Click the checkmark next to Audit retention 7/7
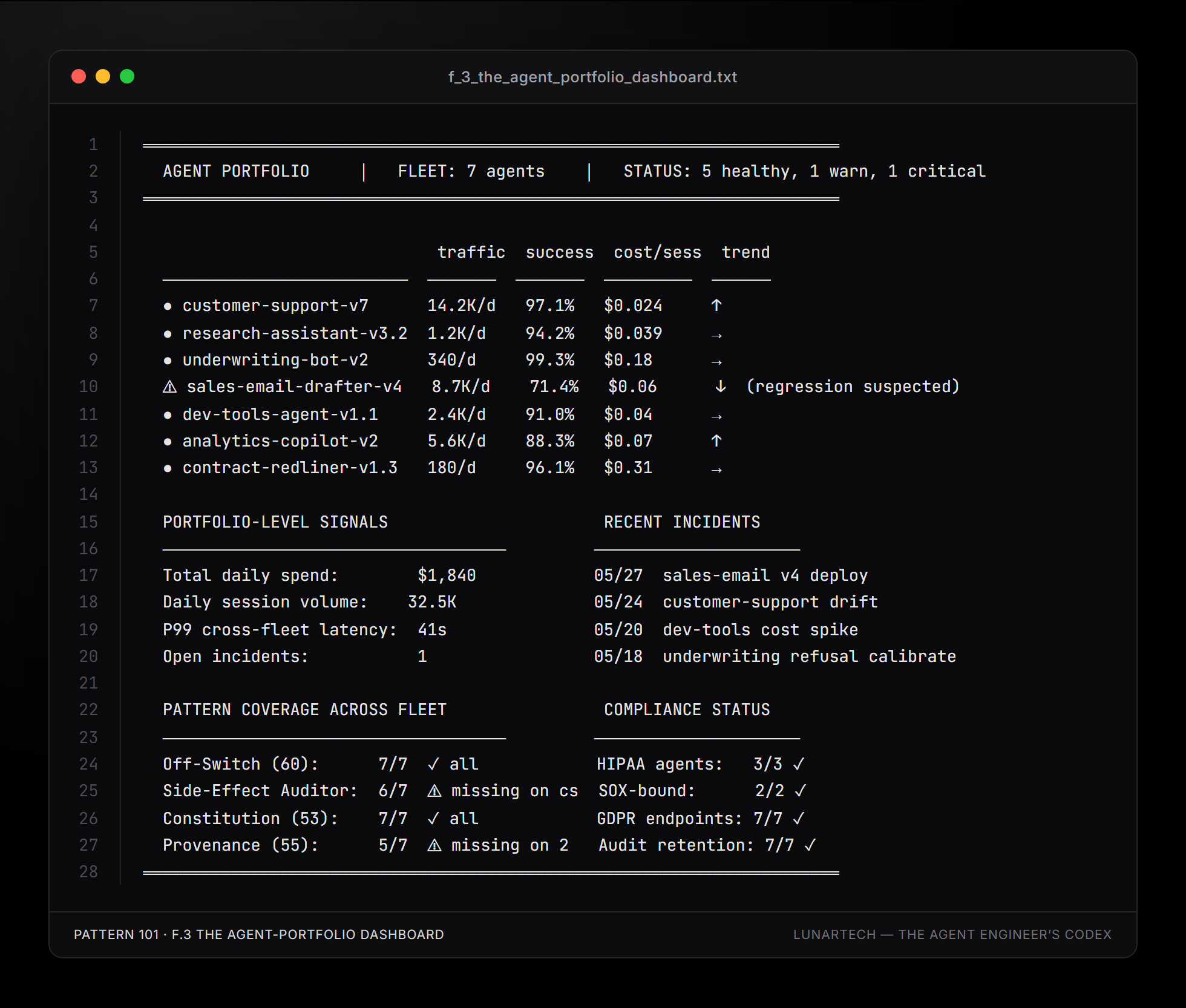The height and width of the screenshot is (1008, 1186). pos(810,845)
